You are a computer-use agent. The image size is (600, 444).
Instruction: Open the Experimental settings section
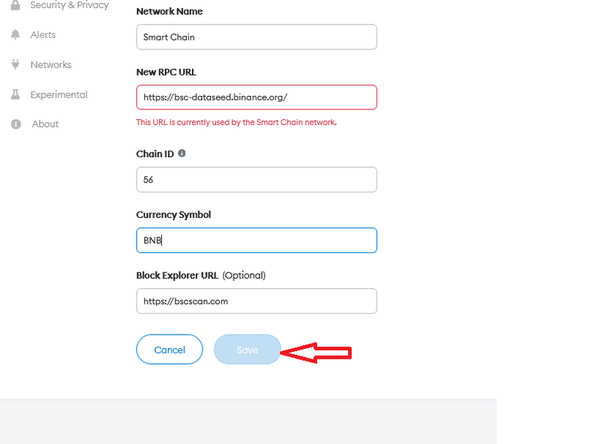point(59,95)
